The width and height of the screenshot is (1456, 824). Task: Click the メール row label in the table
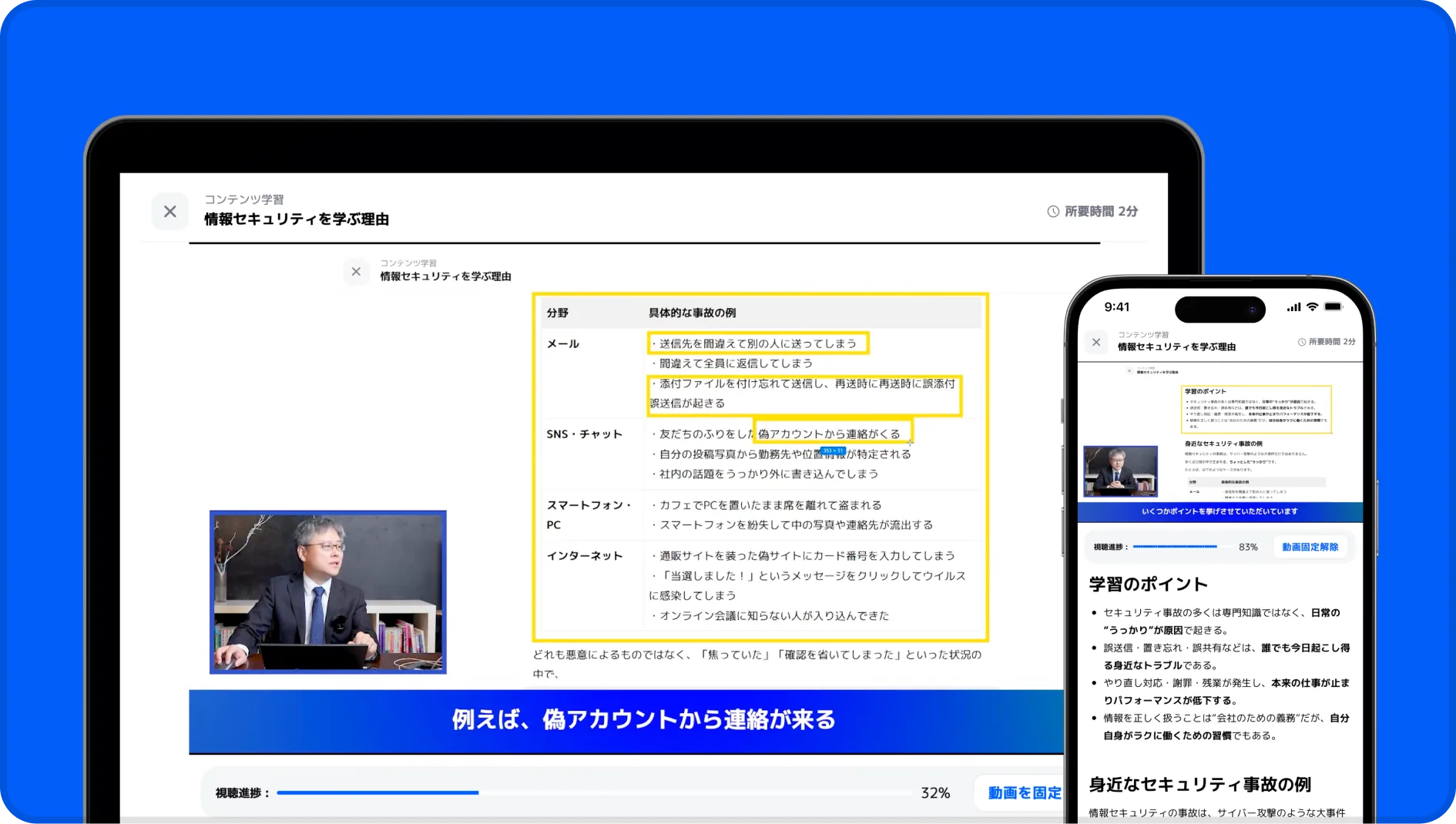click(562, 343)
